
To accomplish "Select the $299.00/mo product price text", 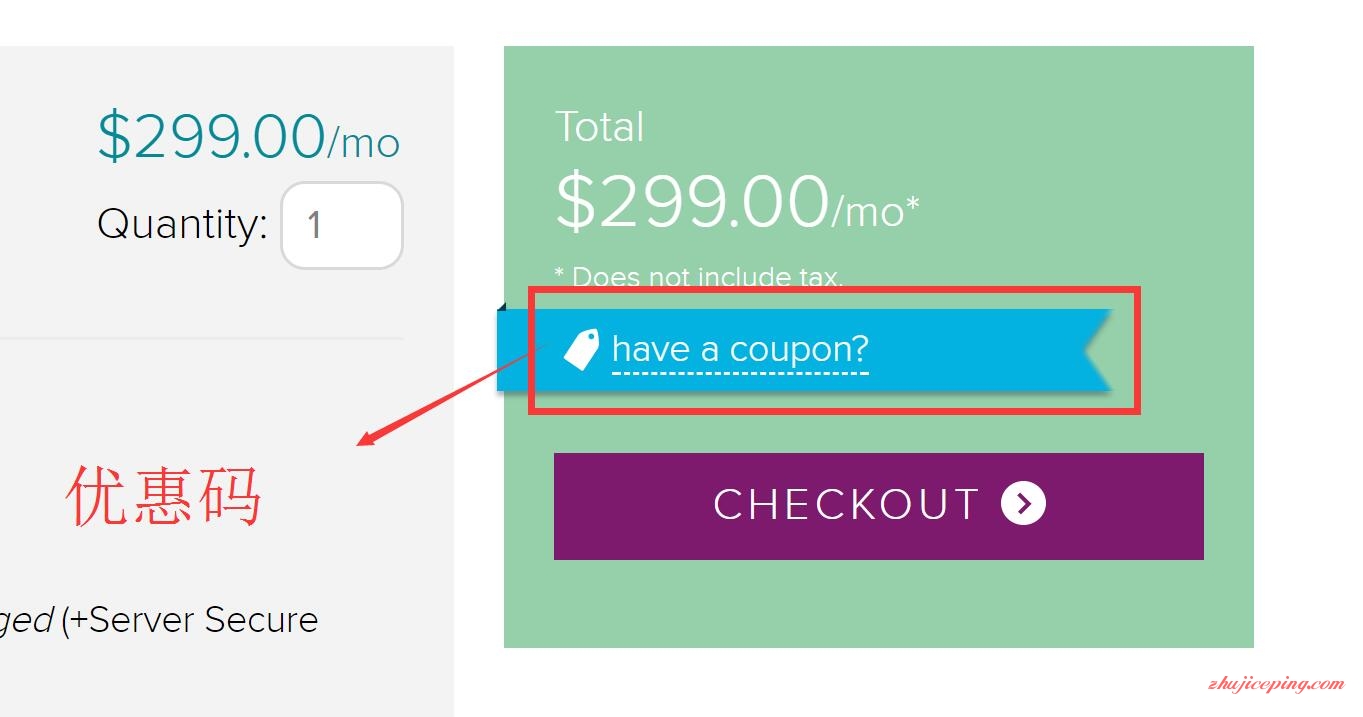I will point(248,137).
